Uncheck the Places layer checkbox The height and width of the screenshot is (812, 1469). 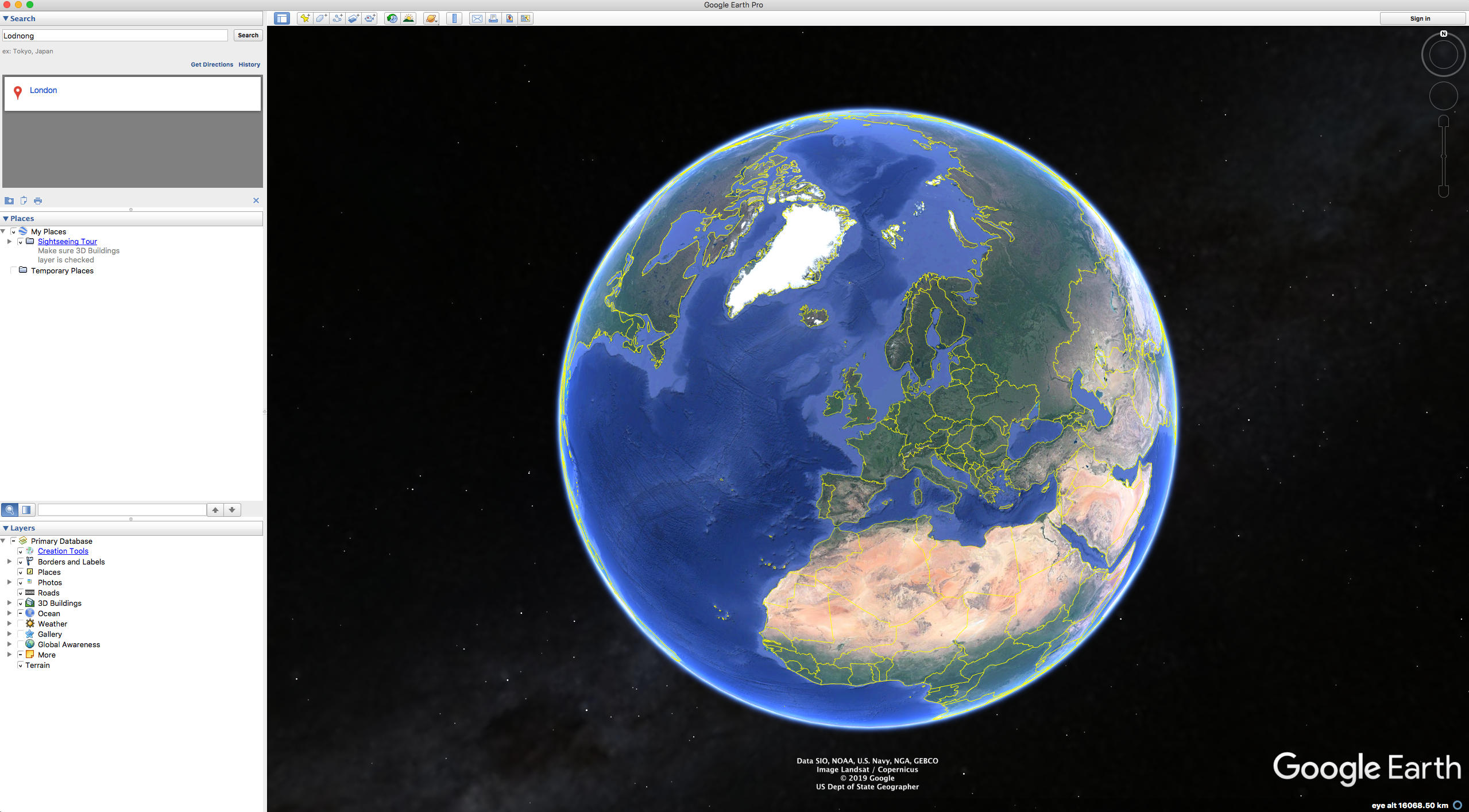[21, 573]
